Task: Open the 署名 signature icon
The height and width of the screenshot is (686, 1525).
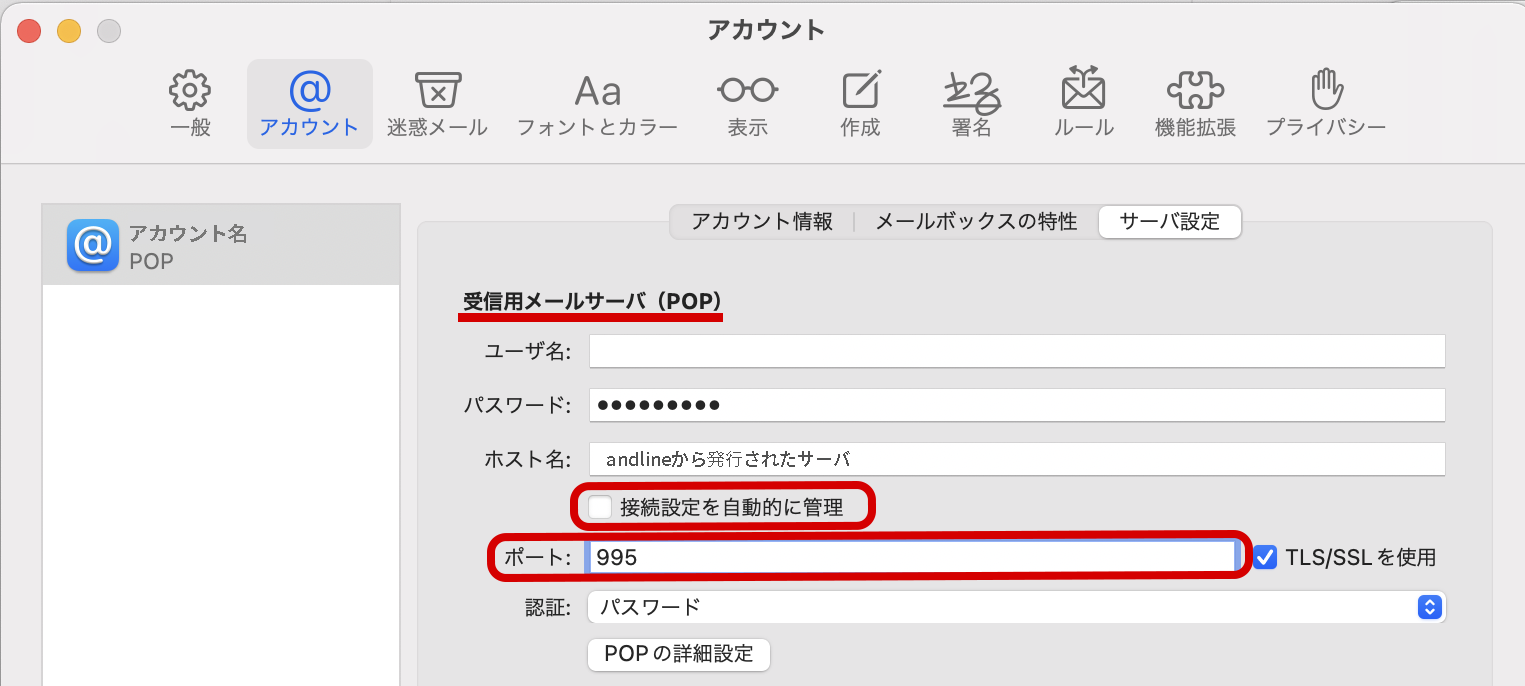Action: [x=971, y=92]
